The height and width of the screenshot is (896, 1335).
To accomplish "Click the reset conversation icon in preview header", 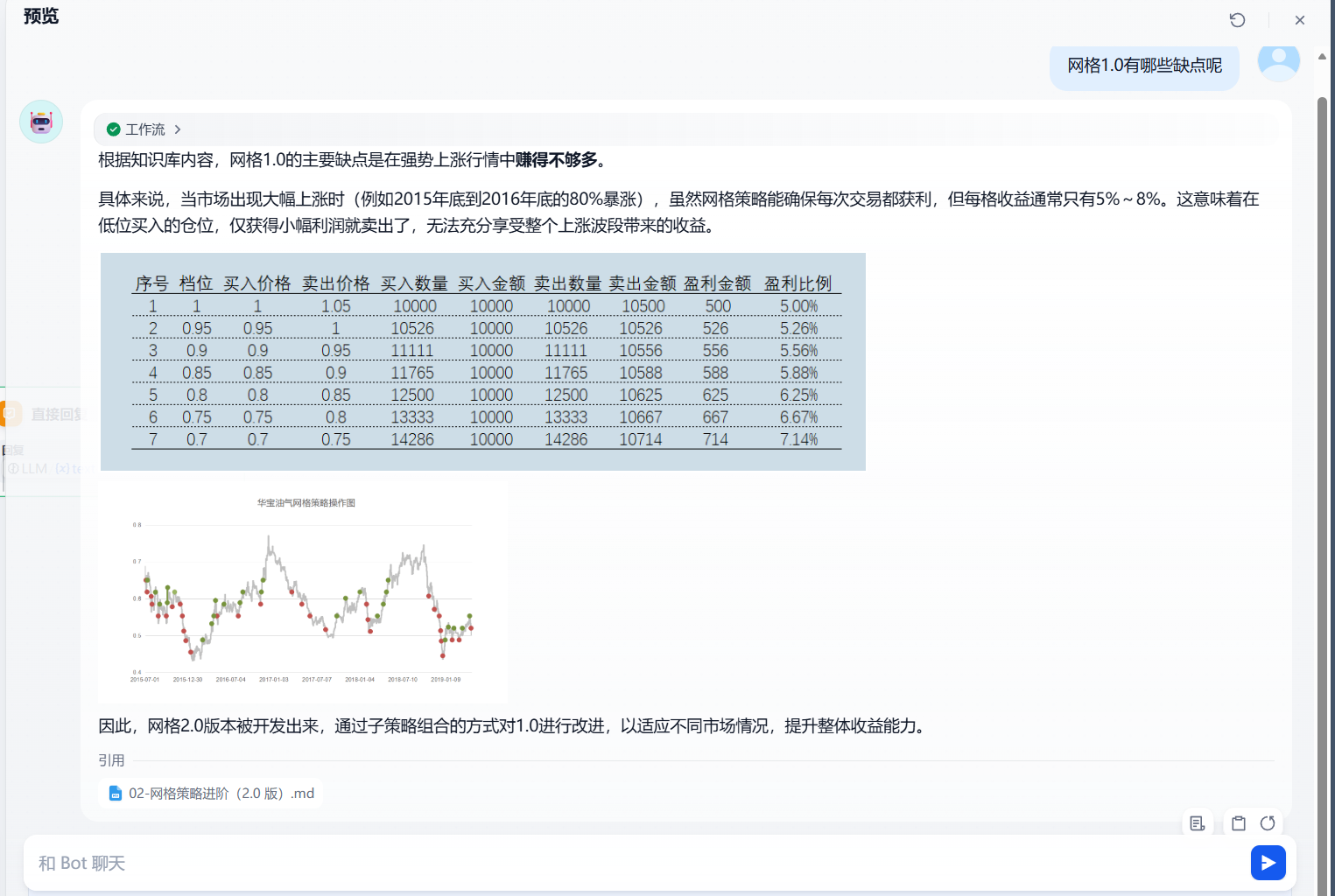I will click(1237, 19).
